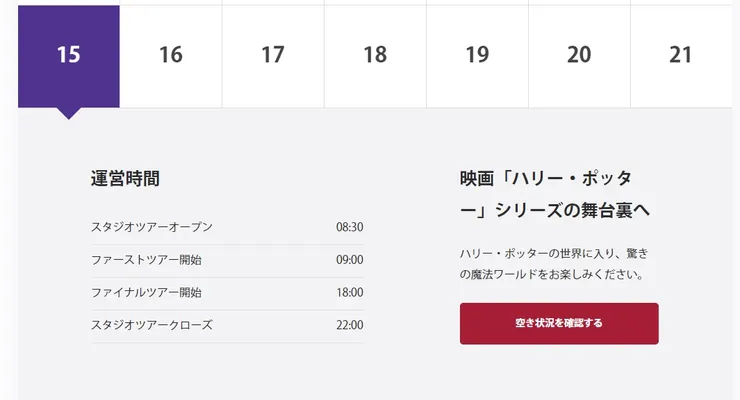Switch to date 19
Image resolution: width=740 pixels, height=400 pixels.
click(477, 56)
